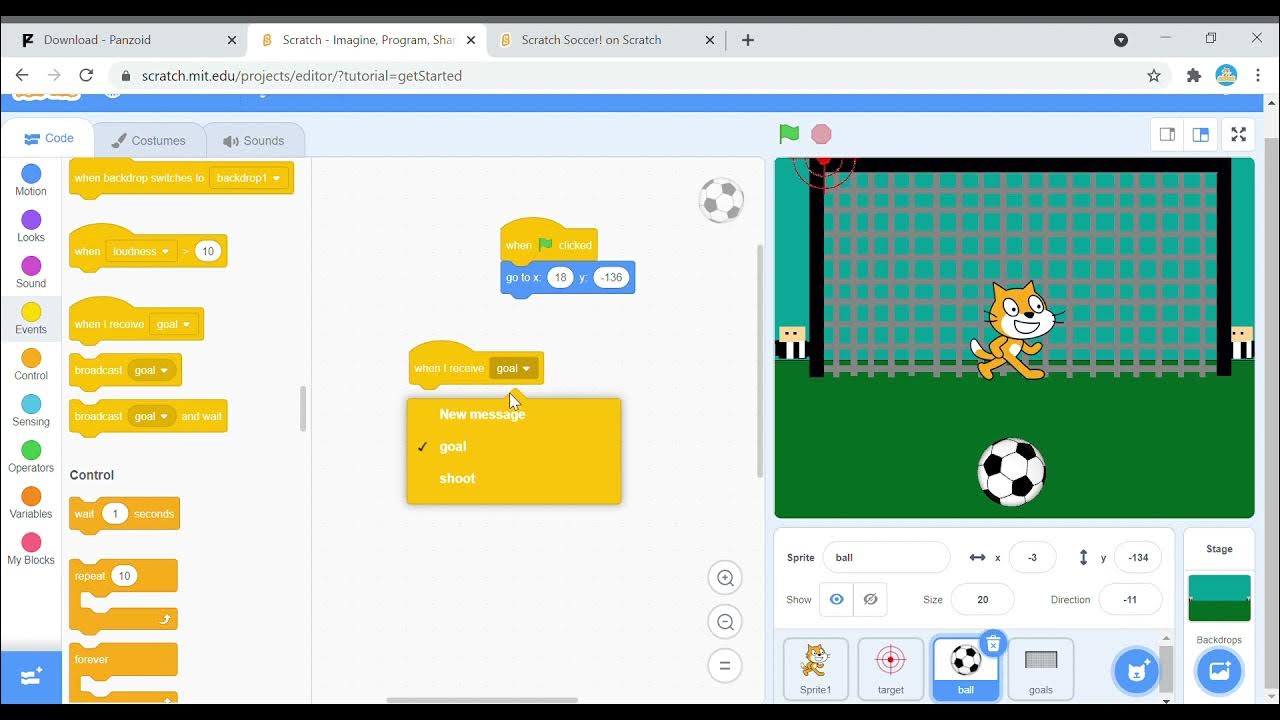This screenshot has width=1280, height=720.
Task: Zoom in on the code workspace
Action: click(x=726, y=578)
